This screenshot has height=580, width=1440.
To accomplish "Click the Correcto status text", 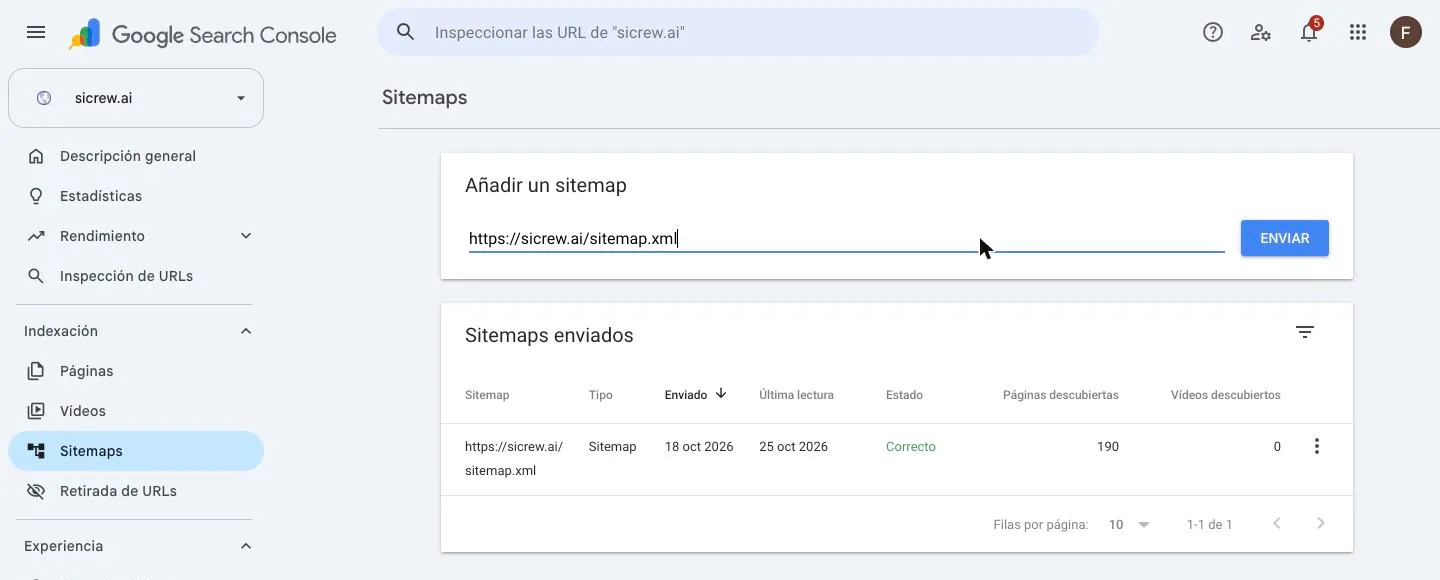I will click(911, 447).
